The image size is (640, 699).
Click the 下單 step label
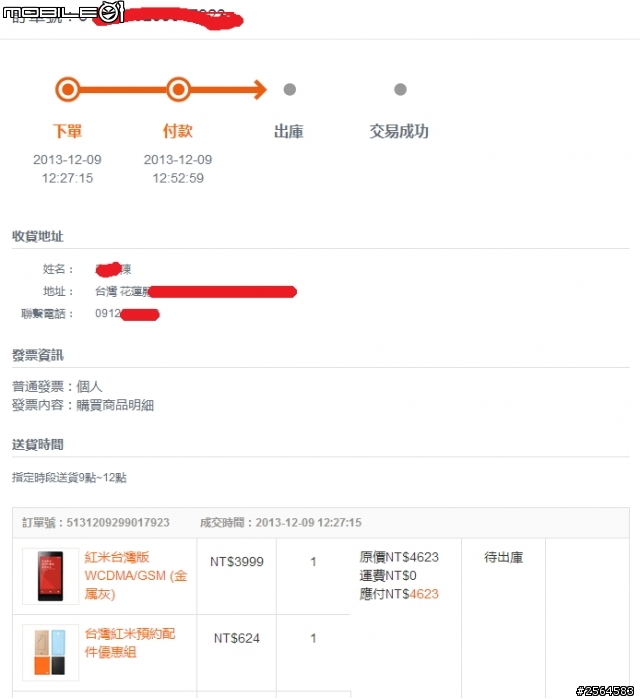click(67, 132)
